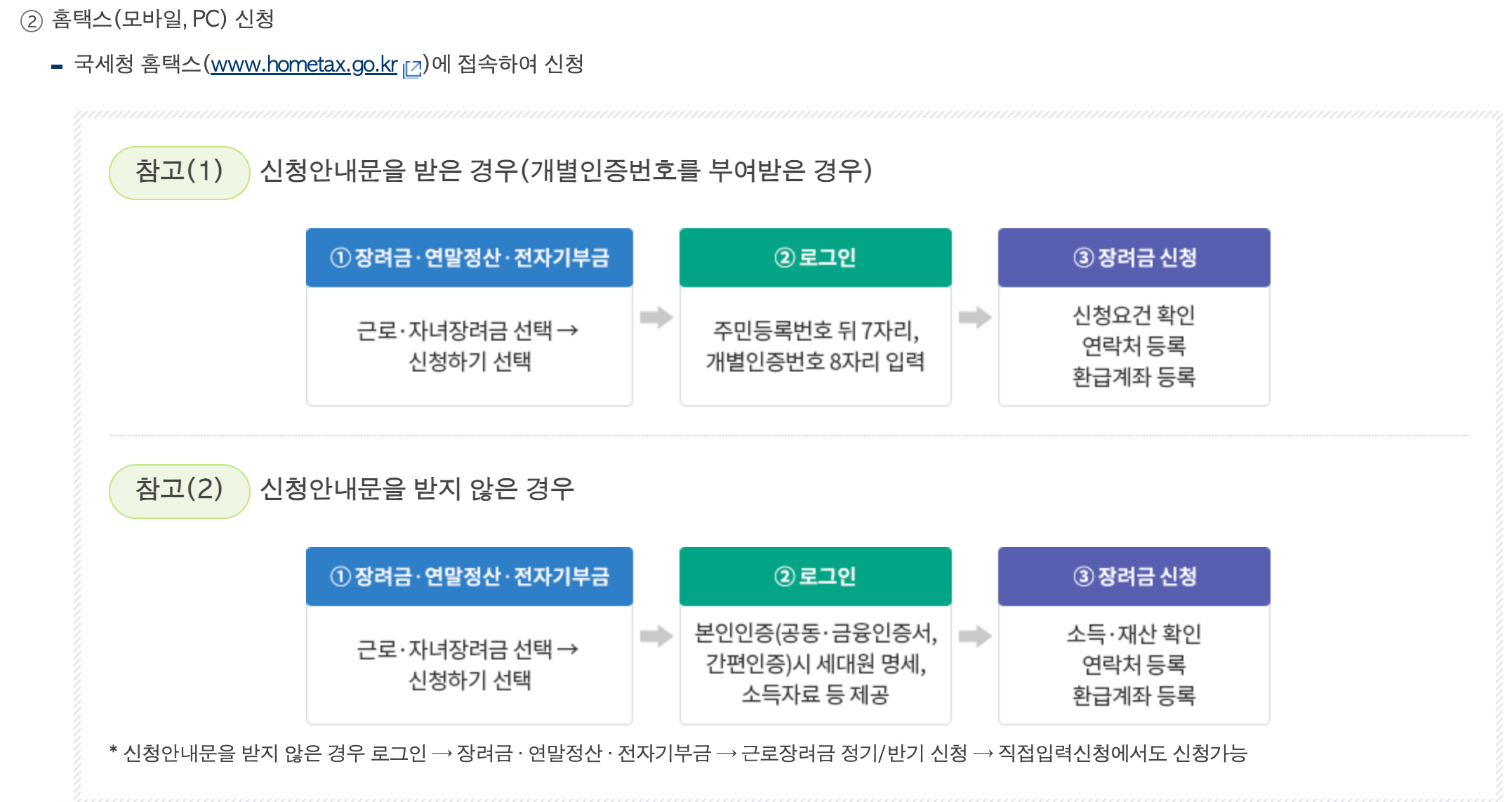Click the purple ③장려금 신청 header under 참고(1)
The height and width of the screenshot is (802, 1512).
[x=1134, y=258]
